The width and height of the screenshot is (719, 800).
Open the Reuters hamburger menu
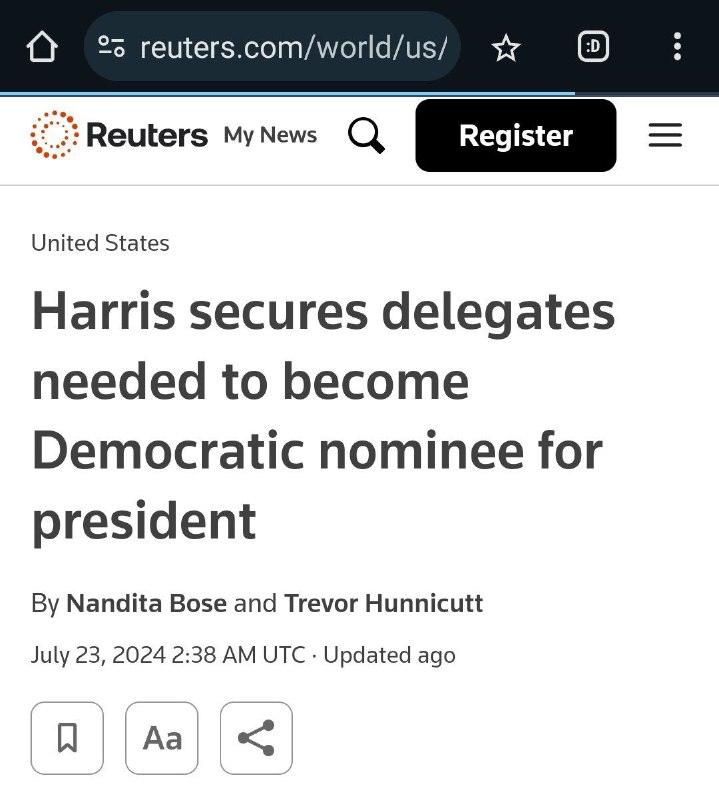pyautogui.click(x=665, y=135)
